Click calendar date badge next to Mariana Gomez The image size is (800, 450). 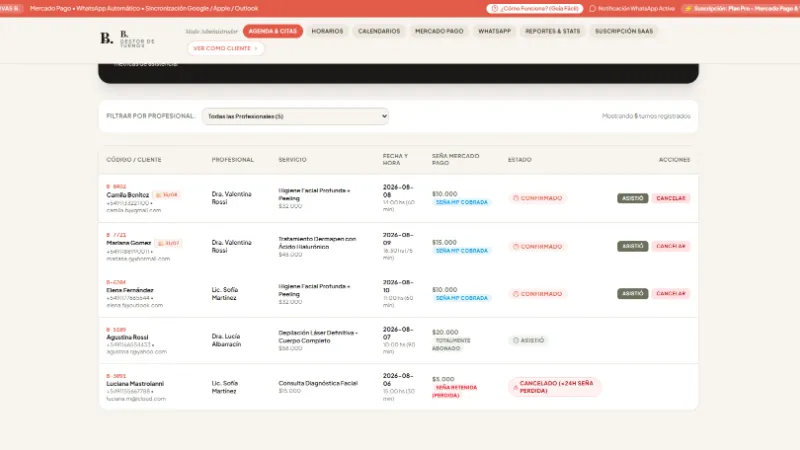click(x=168, y=243)
